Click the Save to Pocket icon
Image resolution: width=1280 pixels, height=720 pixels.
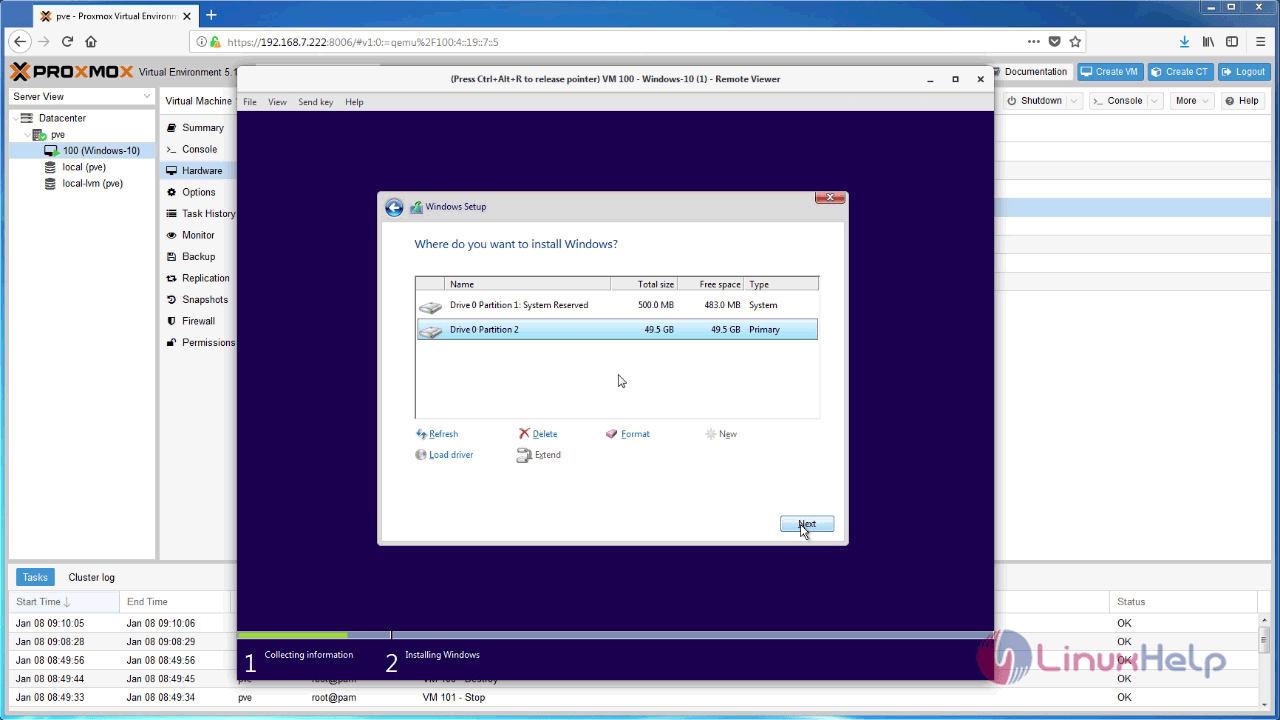pyautogui.click(x=1055, y=42)
